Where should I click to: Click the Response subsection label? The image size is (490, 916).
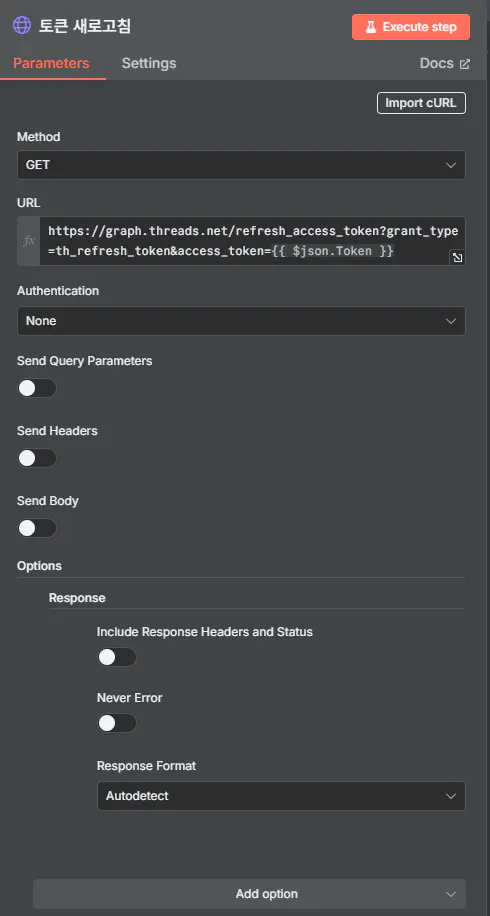pos(77,598)
